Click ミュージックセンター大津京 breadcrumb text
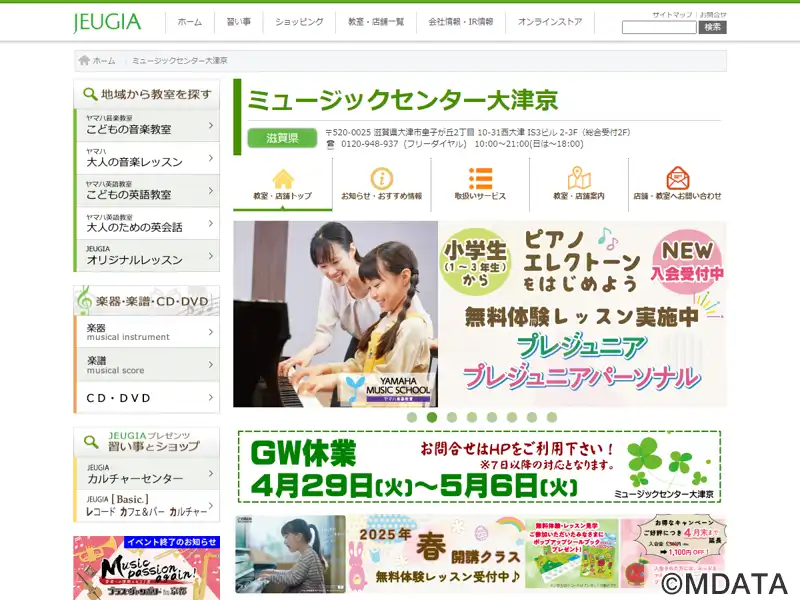 180,61
